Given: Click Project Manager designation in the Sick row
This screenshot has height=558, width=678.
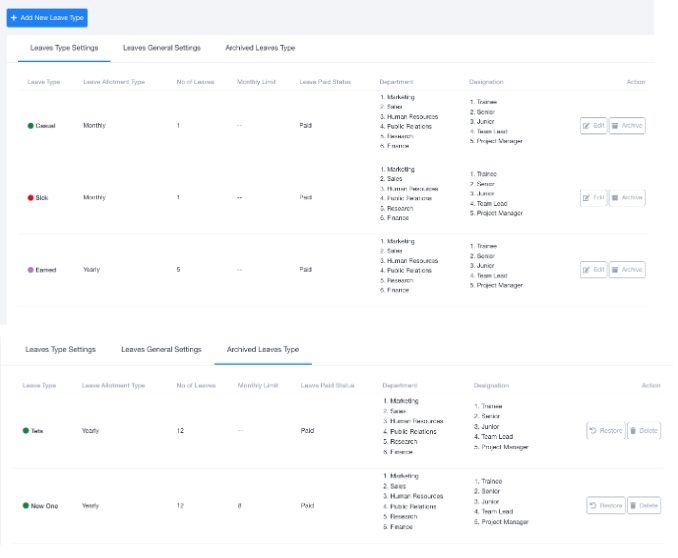Looking at the screenshot, I should pyautogui.click(x=500, y=213).
